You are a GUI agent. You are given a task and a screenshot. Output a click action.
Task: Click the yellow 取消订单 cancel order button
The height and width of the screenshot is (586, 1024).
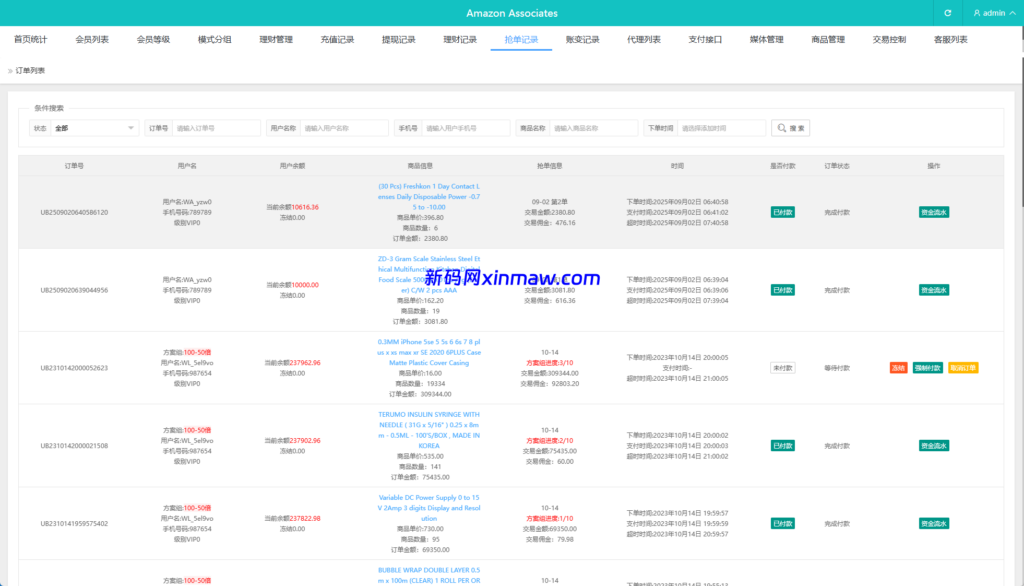point(963,367)
